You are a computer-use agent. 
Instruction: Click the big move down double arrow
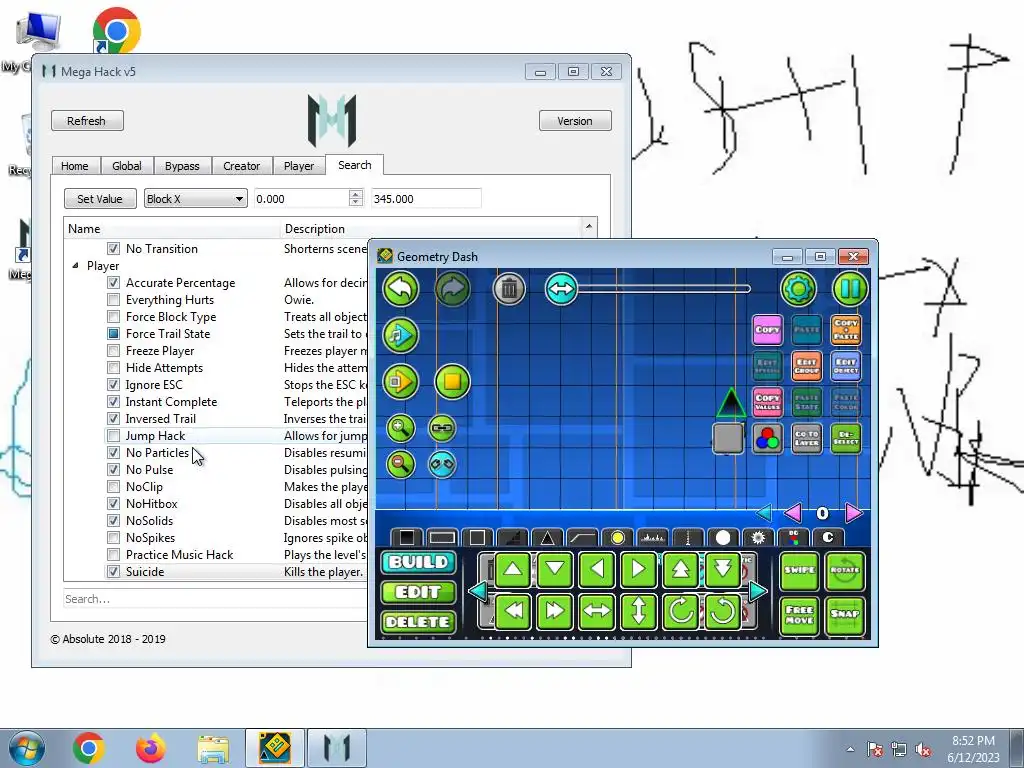click(722, 569)
